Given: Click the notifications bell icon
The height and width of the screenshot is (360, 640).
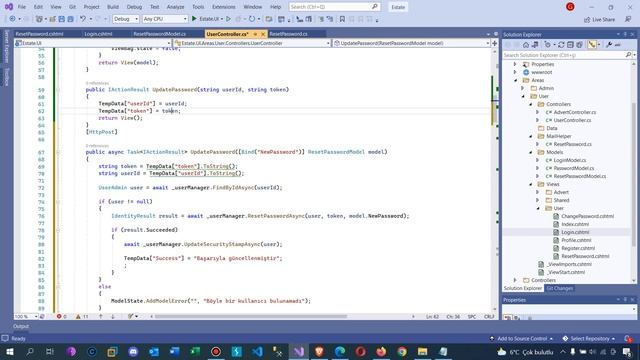Looking at the screenshot, I should point(628,339).
